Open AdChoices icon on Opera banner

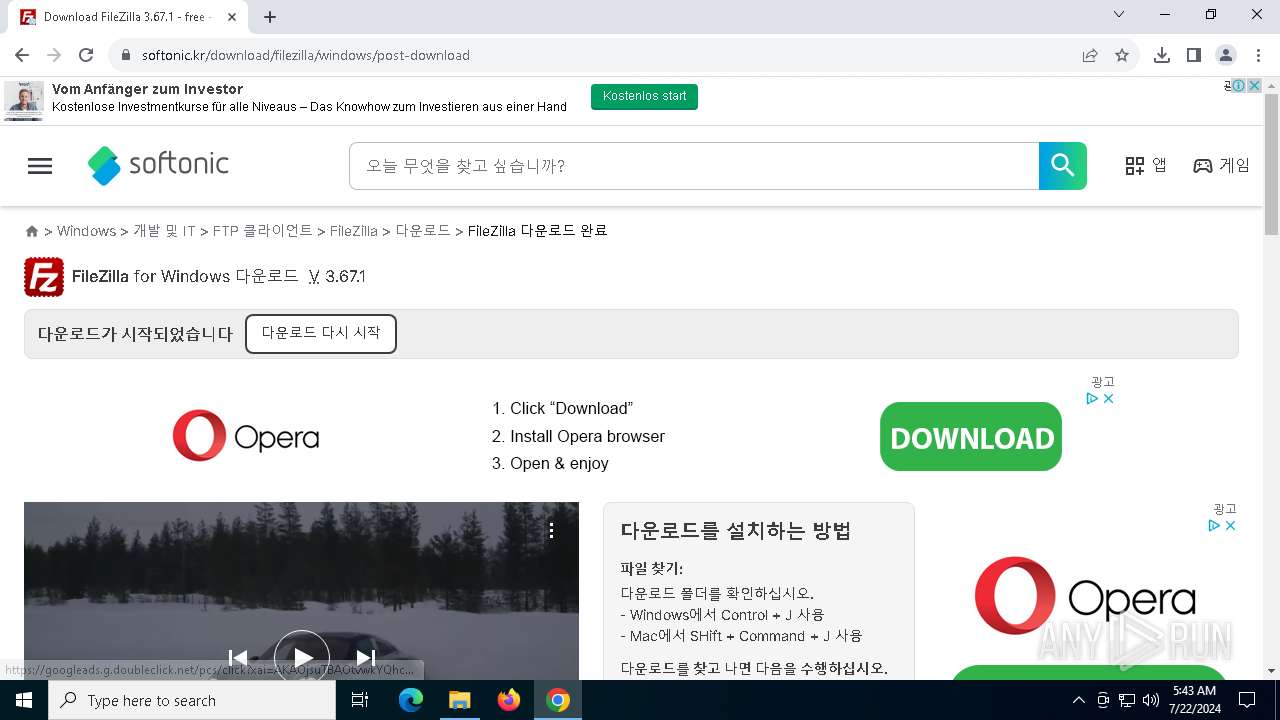1093,399
